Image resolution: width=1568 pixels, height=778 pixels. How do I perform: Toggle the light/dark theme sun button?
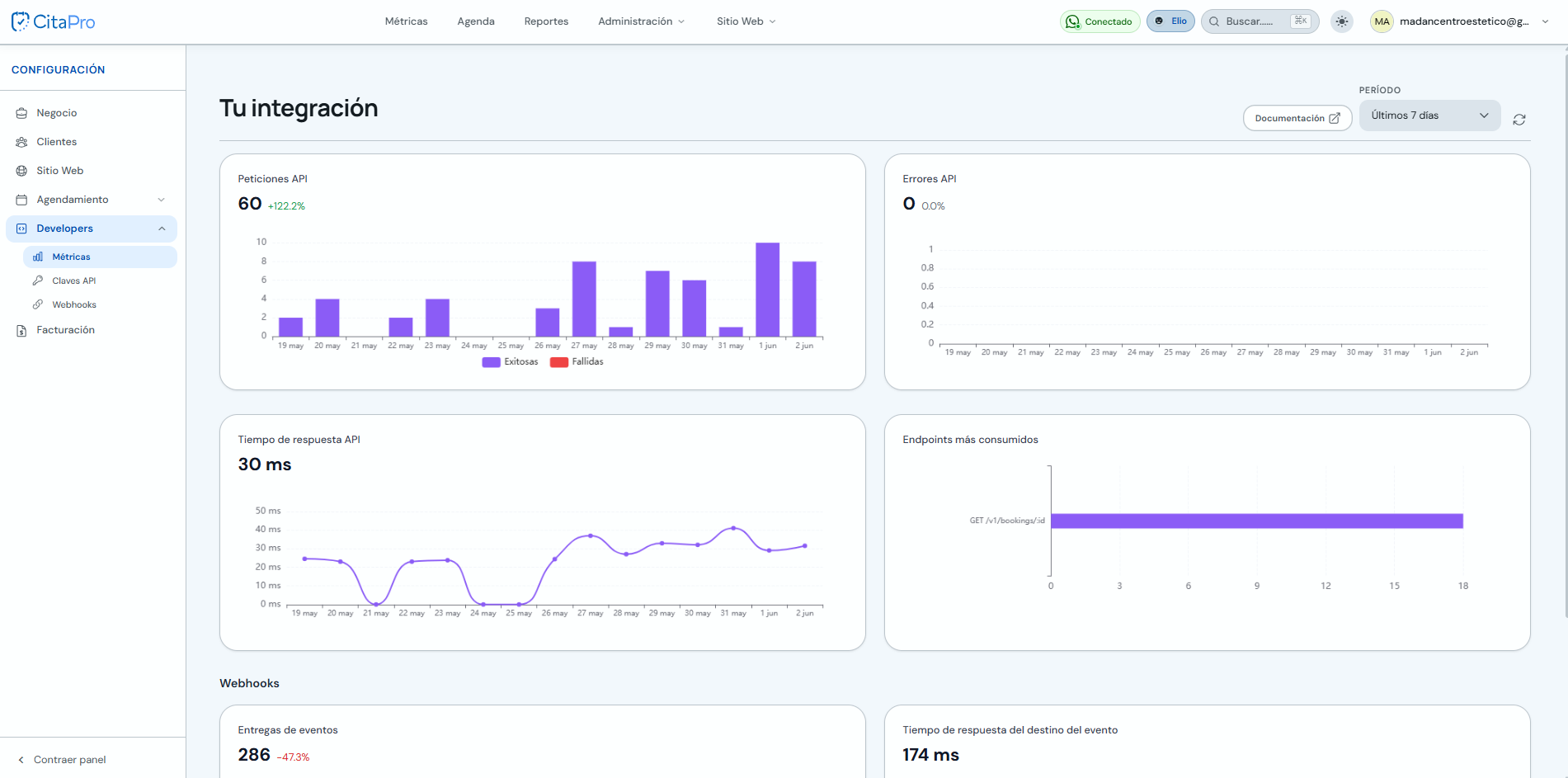click(x=1342, y=21)
